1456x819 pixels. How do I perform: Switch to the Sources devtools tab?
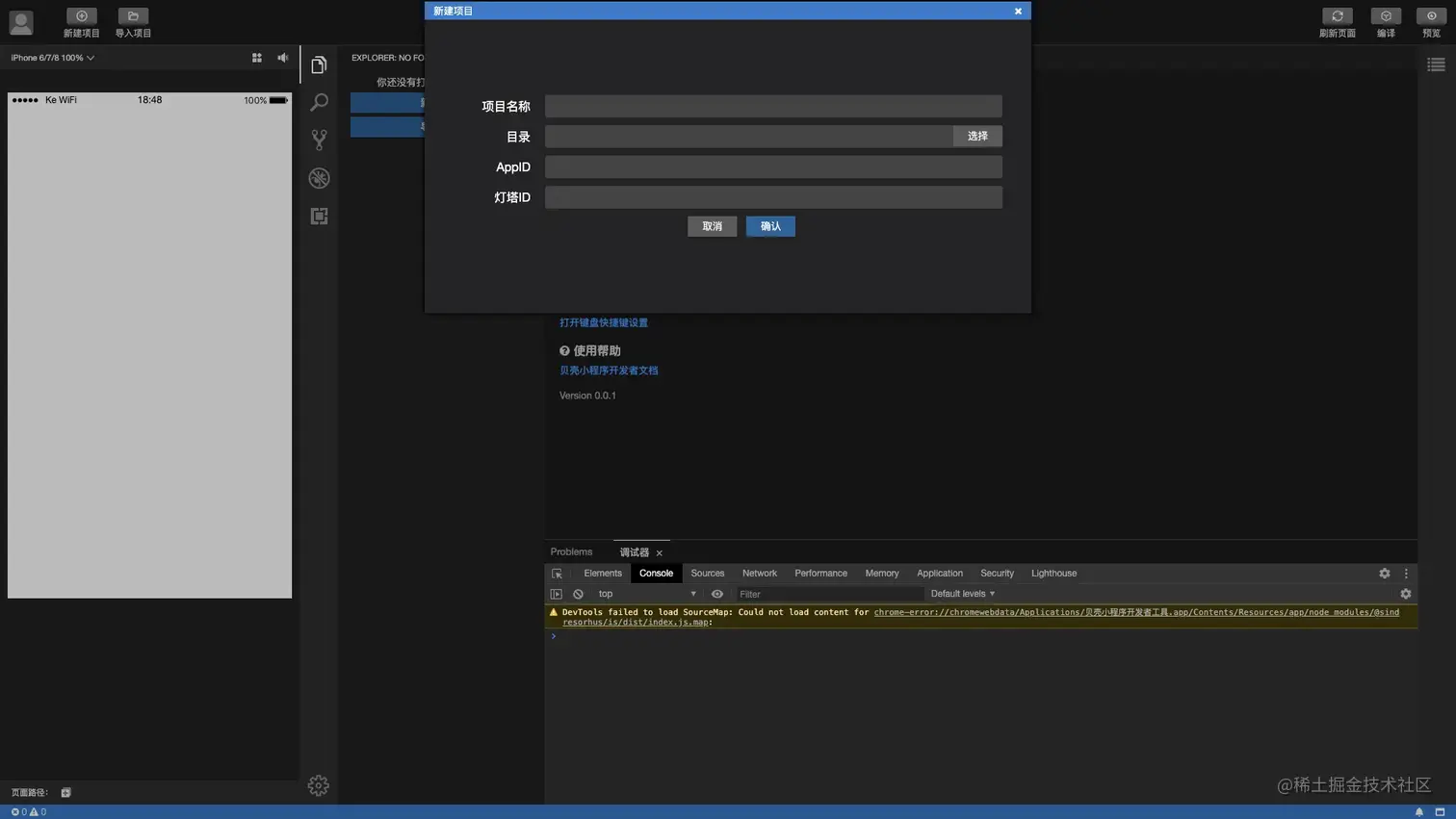(x=707, y=574)
